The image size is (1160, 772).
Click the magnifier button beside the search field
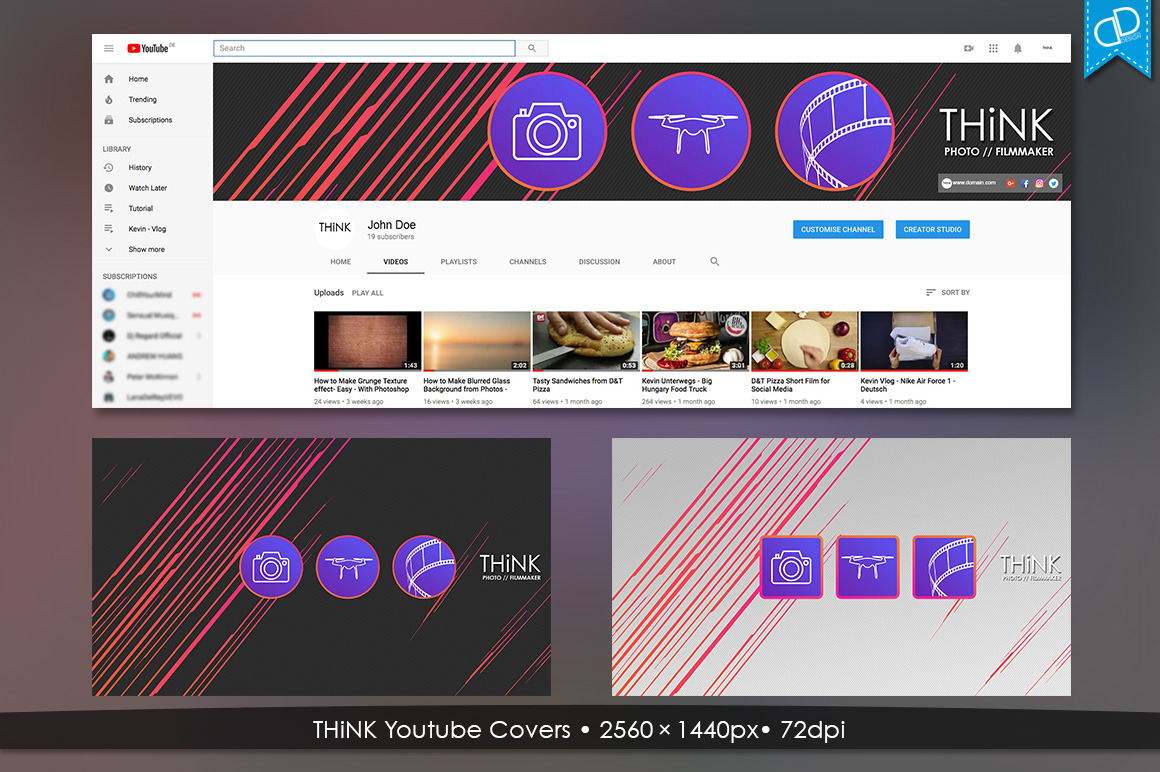click(531, 47)
